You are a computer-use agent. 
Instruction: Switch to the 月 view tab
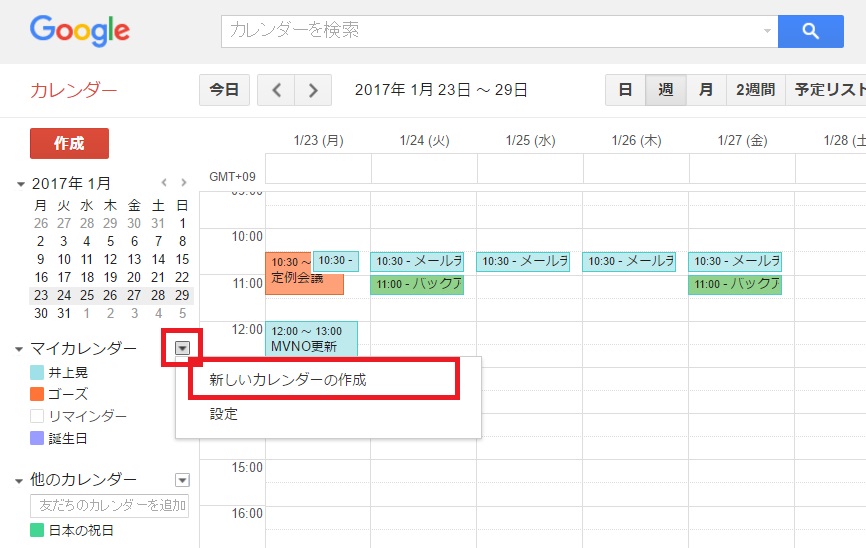(706, 90)
